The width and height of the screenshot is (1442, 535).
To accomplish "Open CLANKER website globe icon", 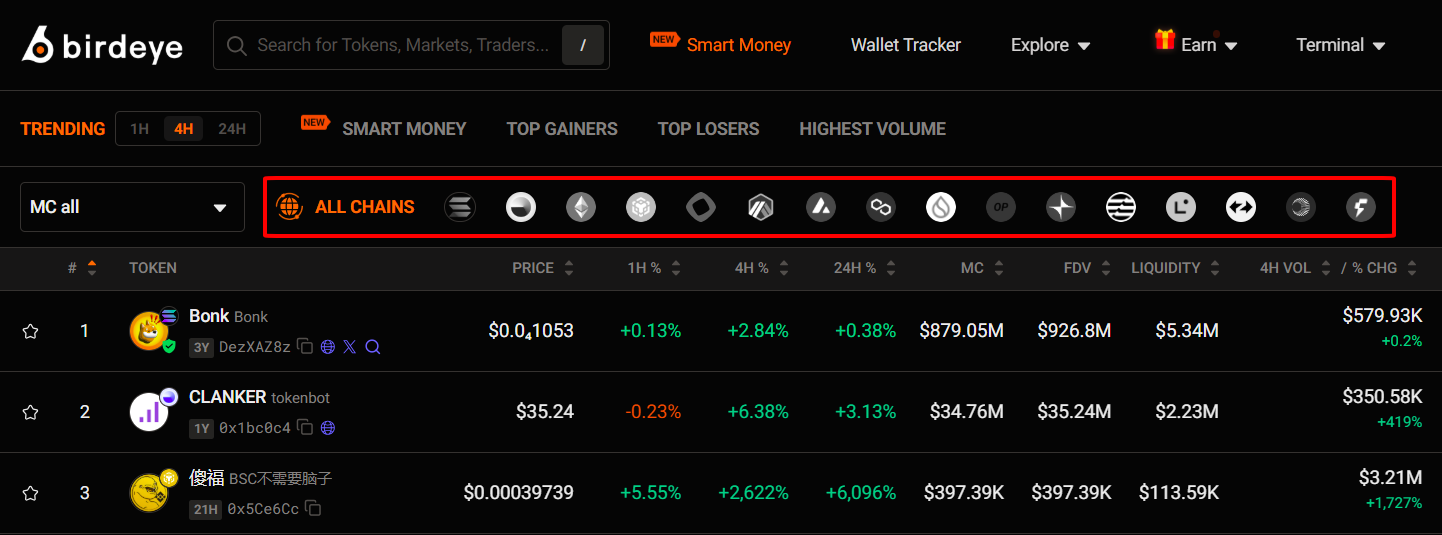I will 328,428.
